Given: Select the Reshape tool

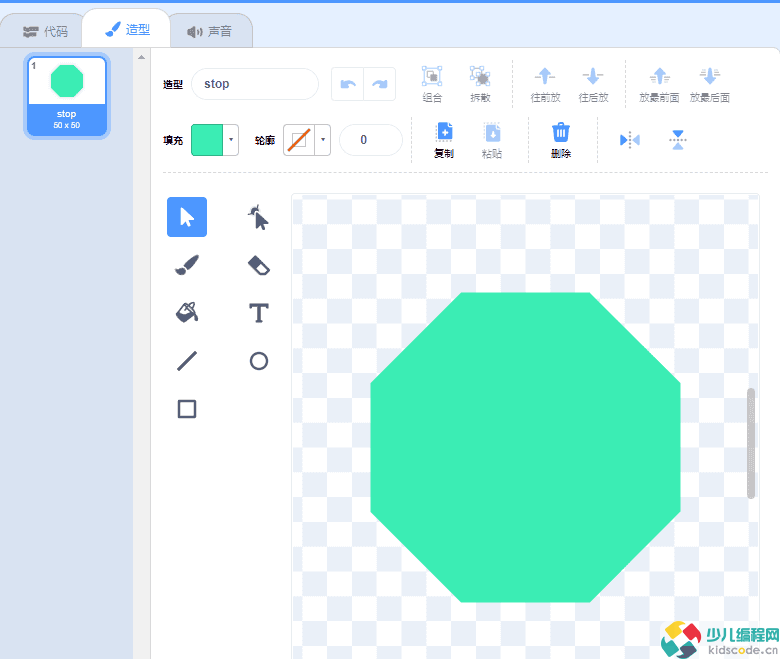Looking at the screenshot, I should click(x=258, y=217).
